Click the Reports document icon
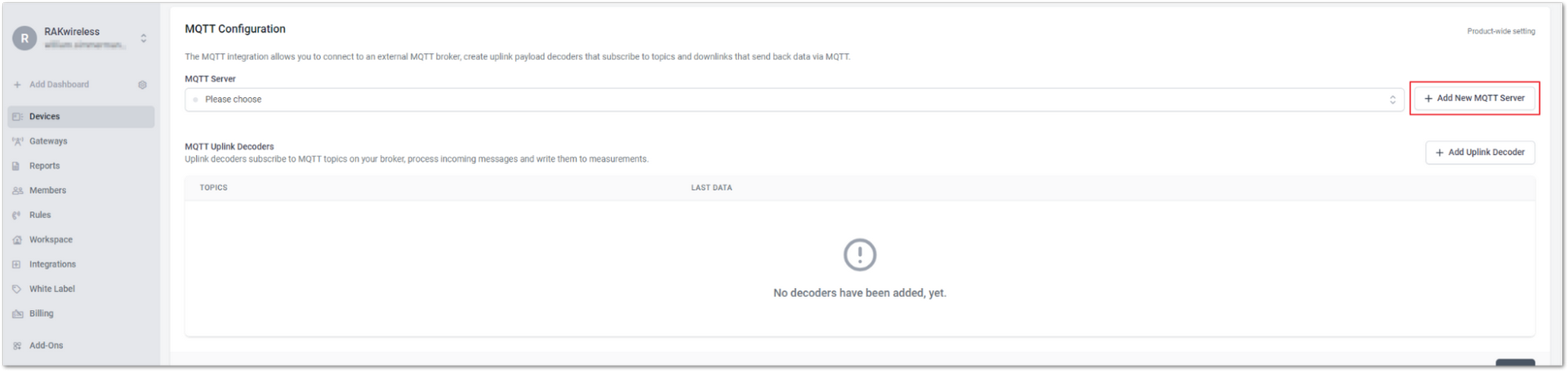 coord(16,166)
